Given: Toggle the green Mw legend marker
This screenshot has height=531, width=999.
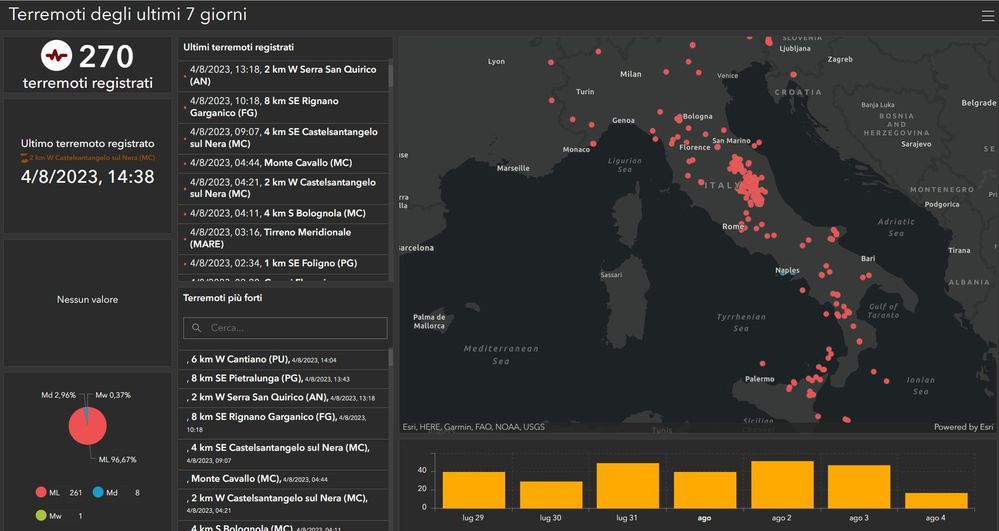Looking at the screenshot, I should click(41, 516).
